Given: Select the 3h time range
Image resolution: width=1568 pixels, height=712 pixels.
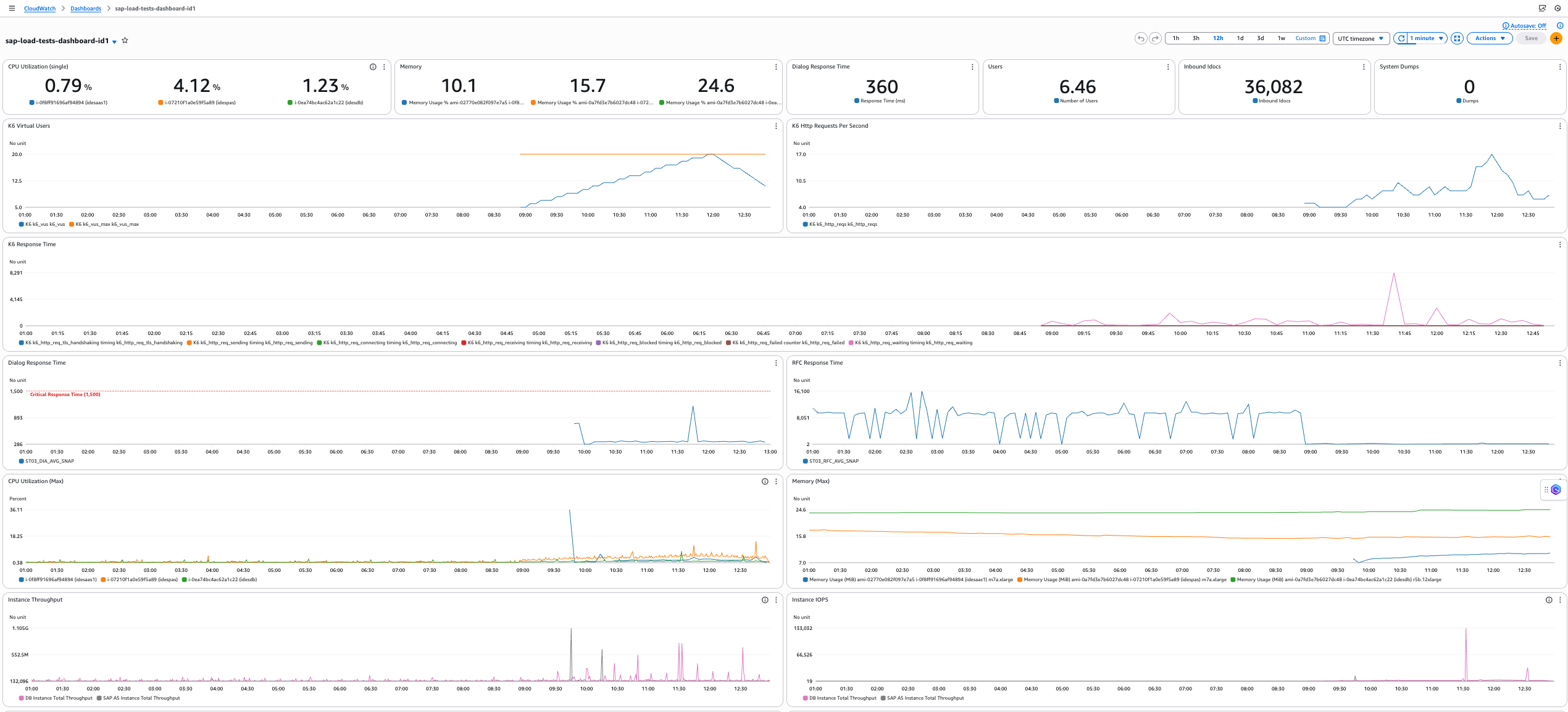Looking at the screenshot, I should pyautogui.click(x=1196, y=38).
